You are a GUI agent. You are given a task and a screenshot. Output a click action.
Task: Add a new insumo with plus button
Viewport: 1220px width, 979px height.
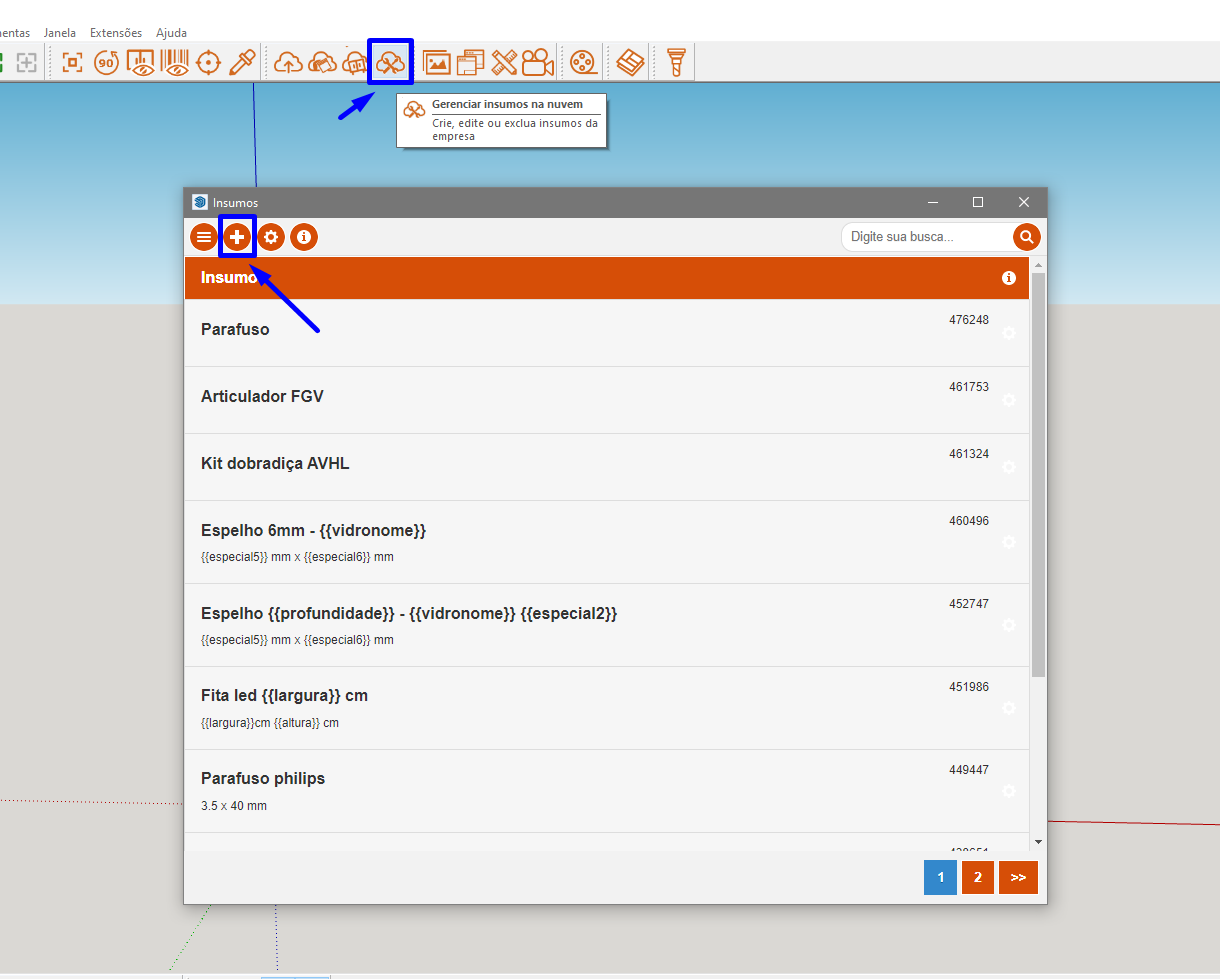click(x=237, y=237)
